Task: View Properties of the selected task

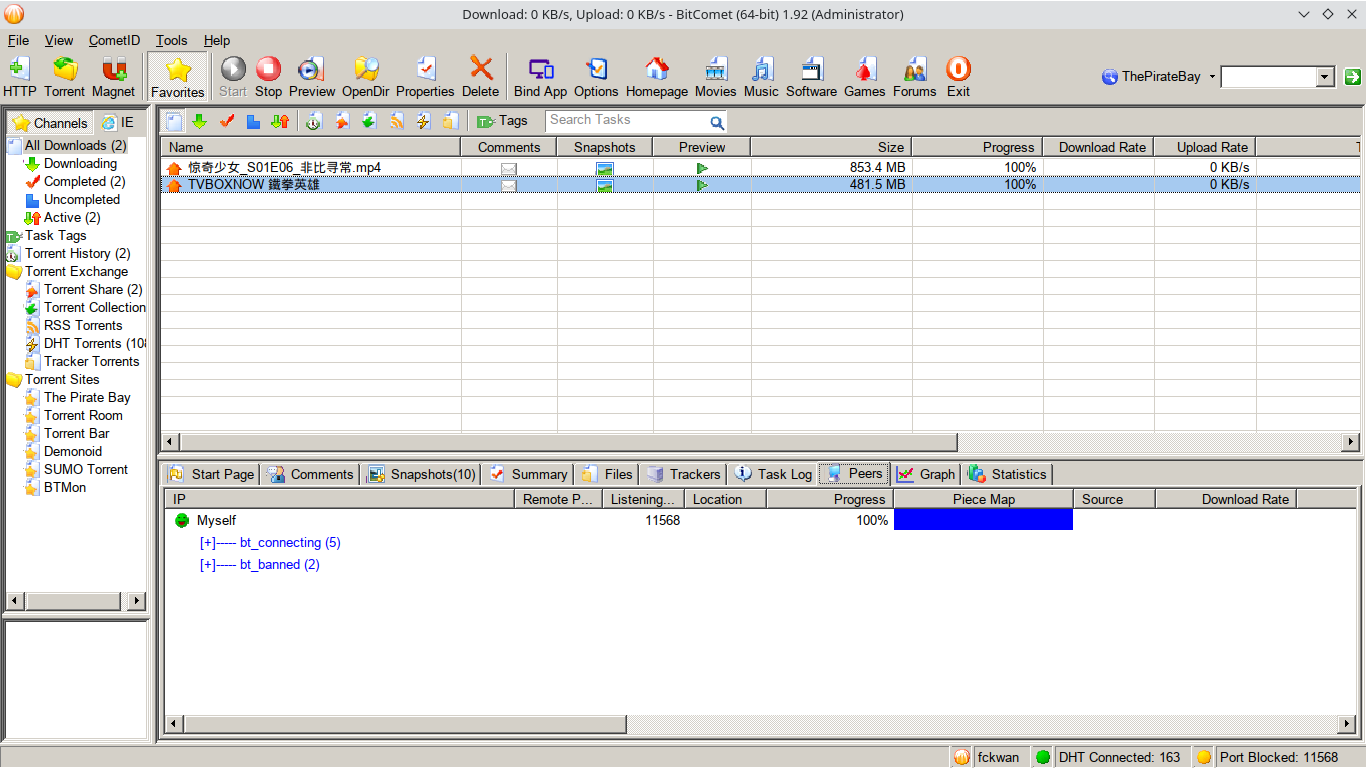Action: pos(425,76)
